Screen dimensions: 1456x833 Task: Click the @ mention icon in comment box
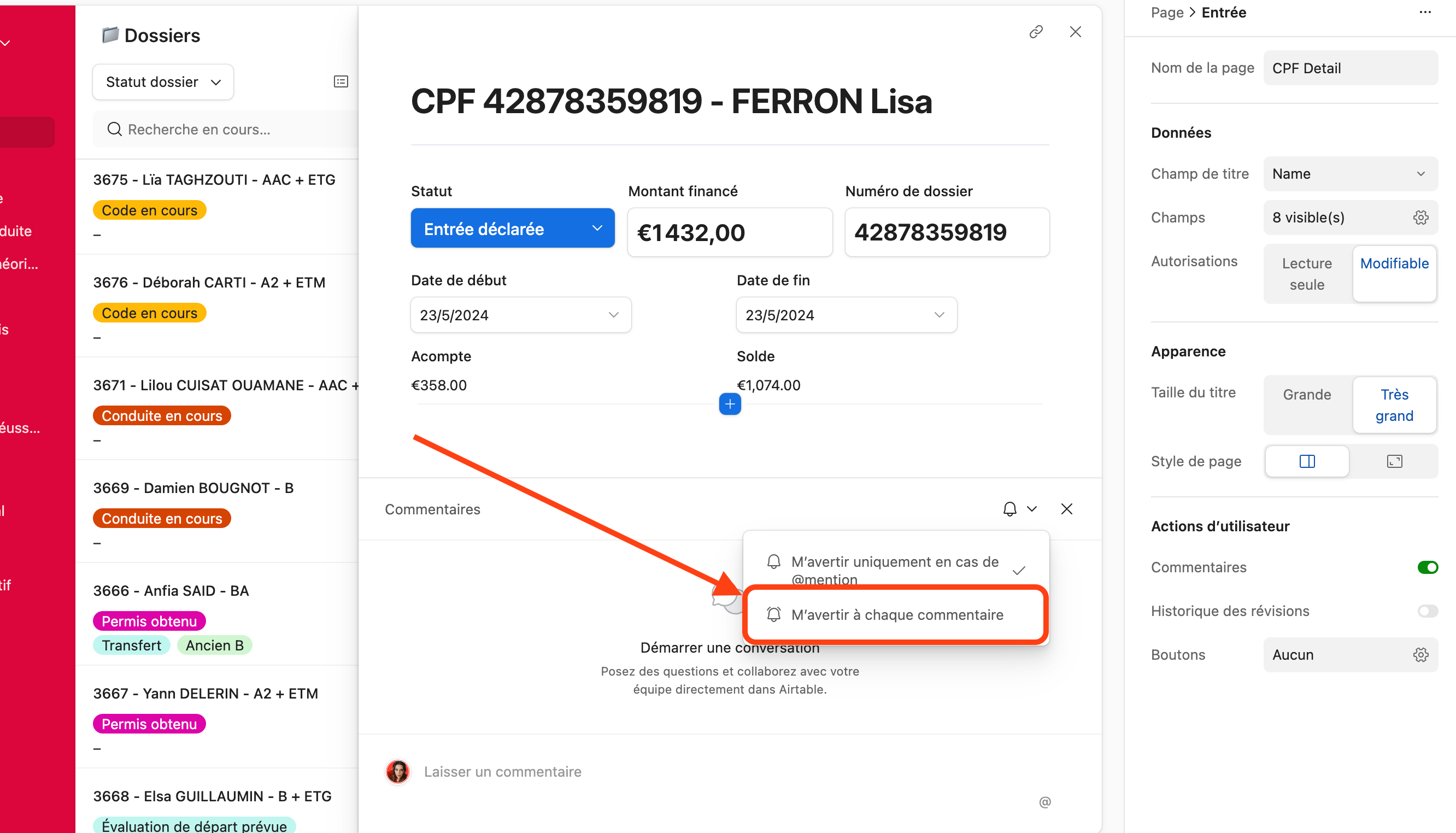click(1045, 801)
